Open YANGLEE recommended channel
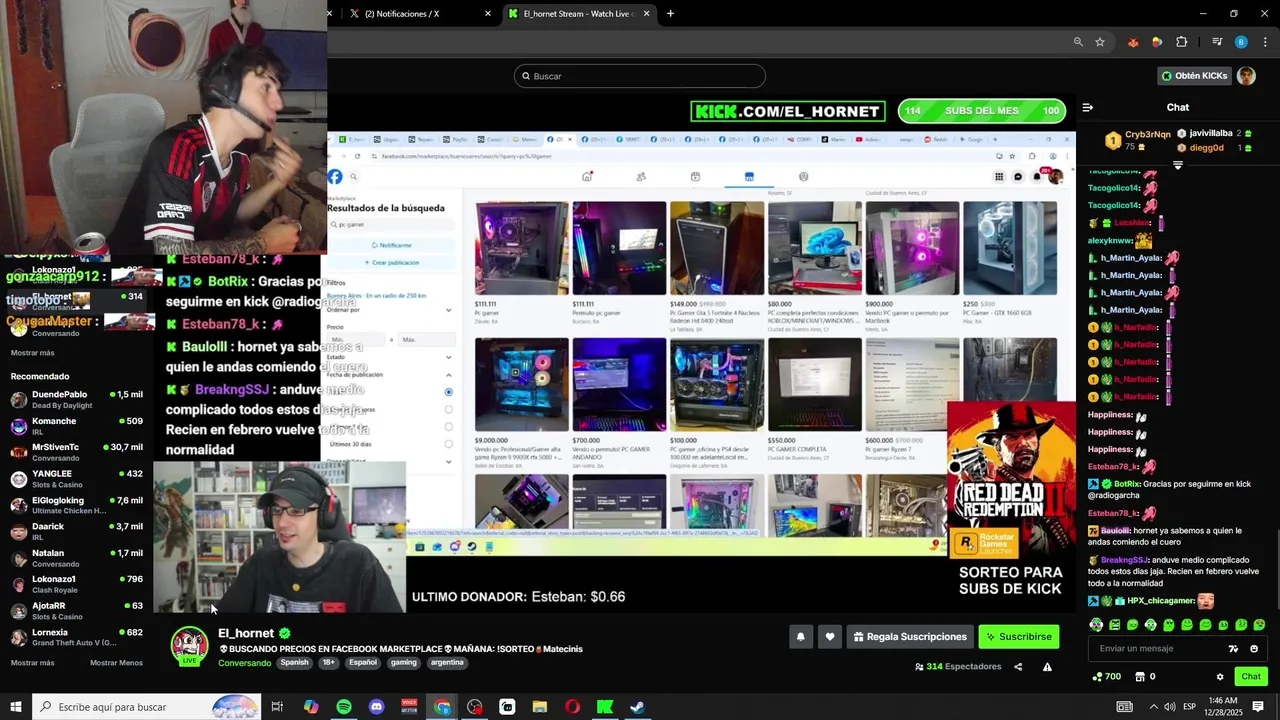 tap(77, 479)
